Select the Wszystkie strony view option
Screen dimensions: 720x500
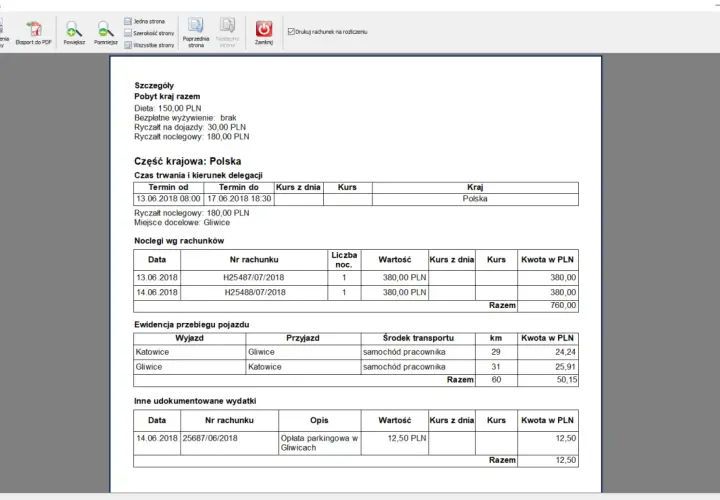(x=149, y=45)
